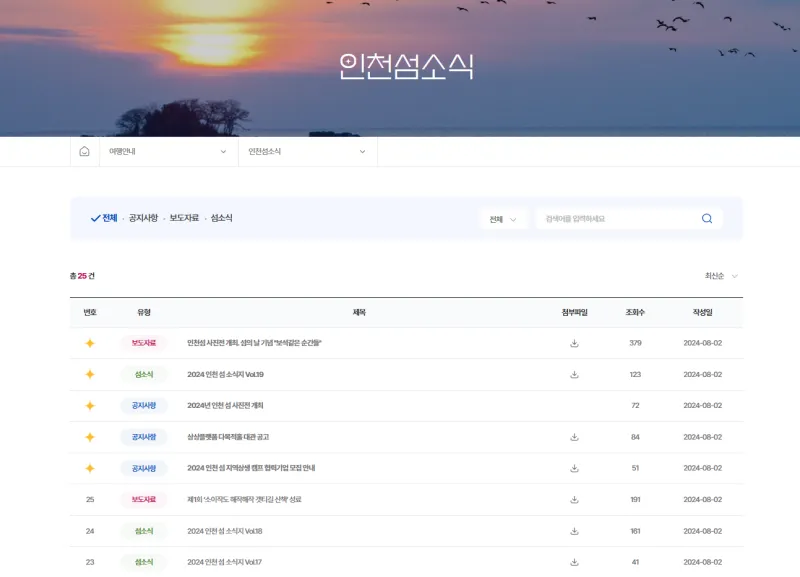Open the 최신순 sort order dropdown
Viewport: 800px width, 577px height.
[x=721, y=276]
